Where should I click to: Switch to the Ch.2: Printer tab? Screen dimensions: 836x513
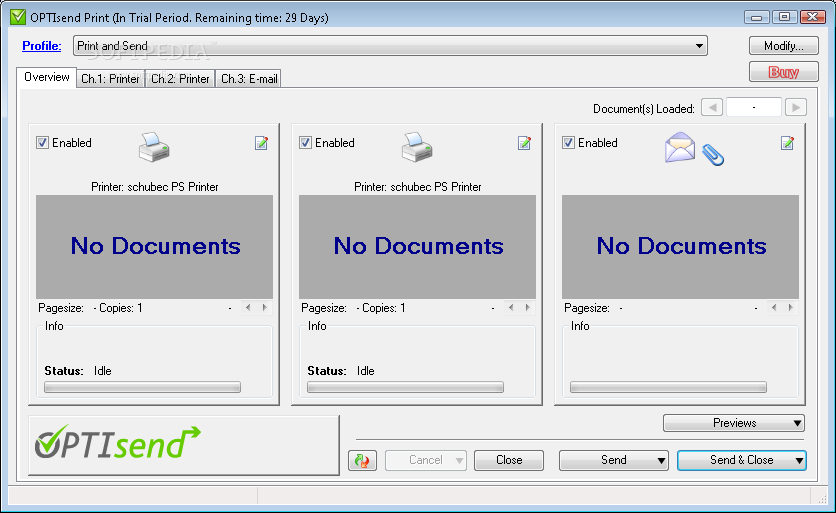pyautogui.click(x=180, y=79)
